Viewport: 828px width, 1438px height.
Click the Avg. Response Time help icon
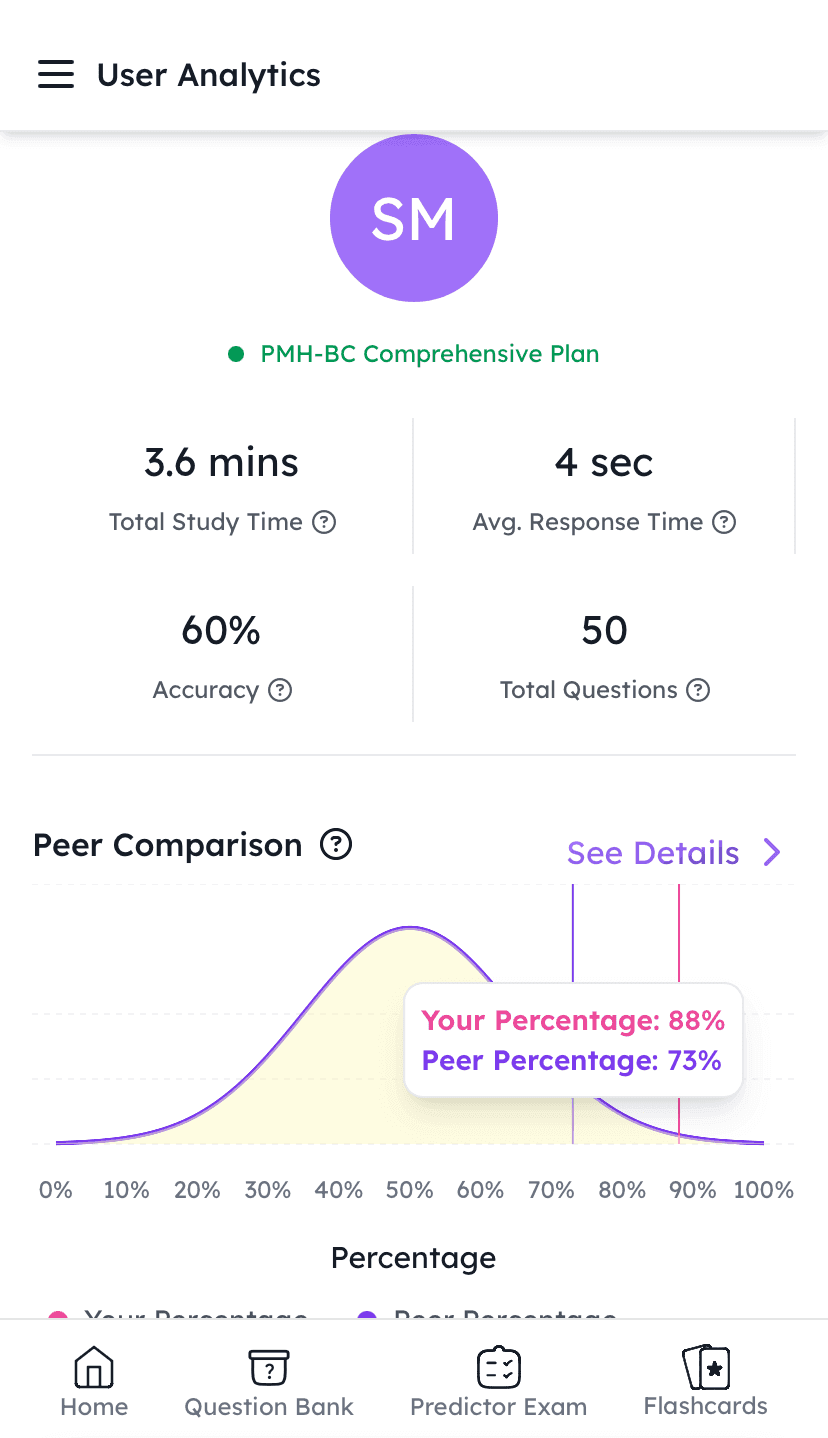(724, 522)
